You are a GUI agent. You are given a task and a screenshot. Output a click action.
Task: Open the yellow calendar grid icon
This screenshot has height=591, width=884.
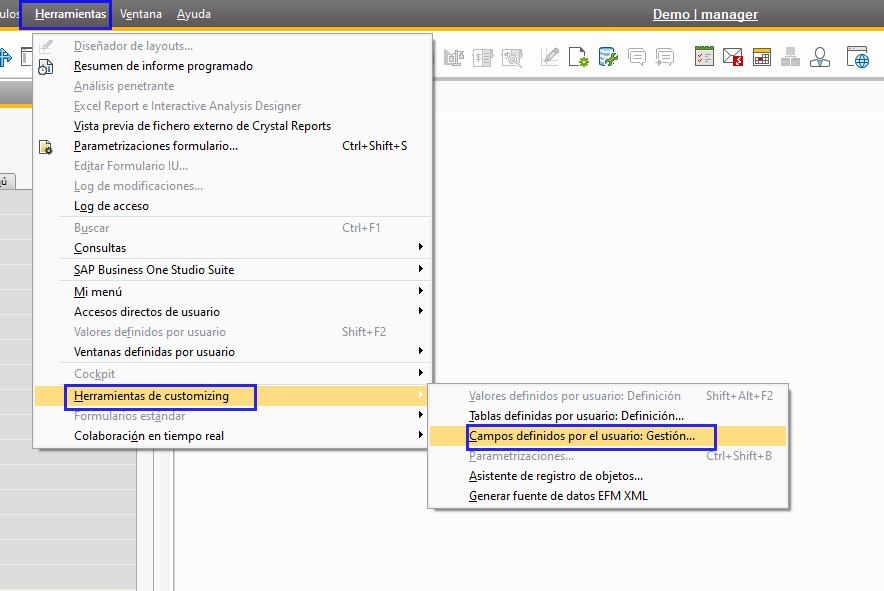pyautogui.click(x=762, y=57)
